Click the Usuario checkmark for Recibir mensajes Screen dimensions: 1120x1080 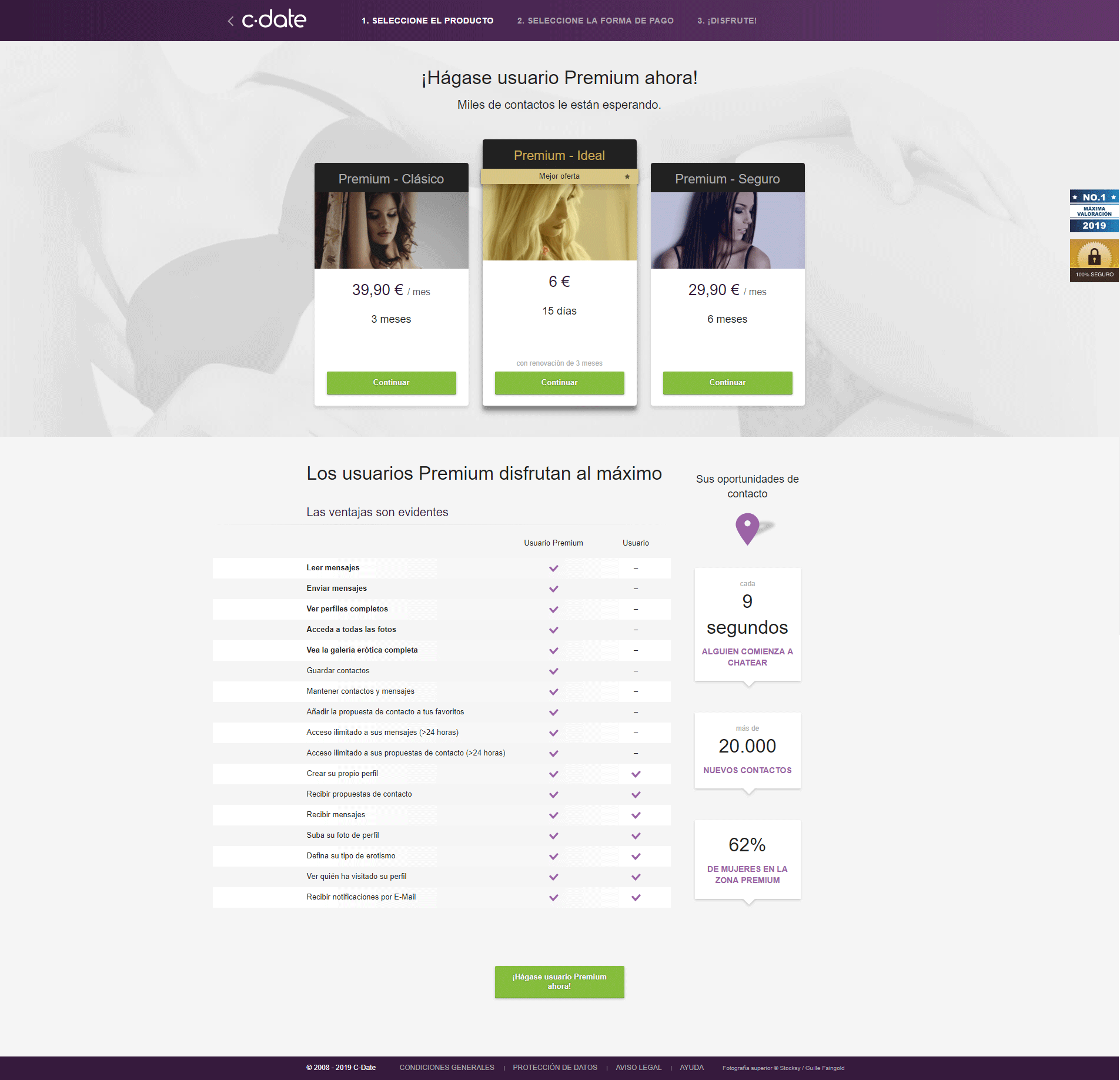coord(636,815)
